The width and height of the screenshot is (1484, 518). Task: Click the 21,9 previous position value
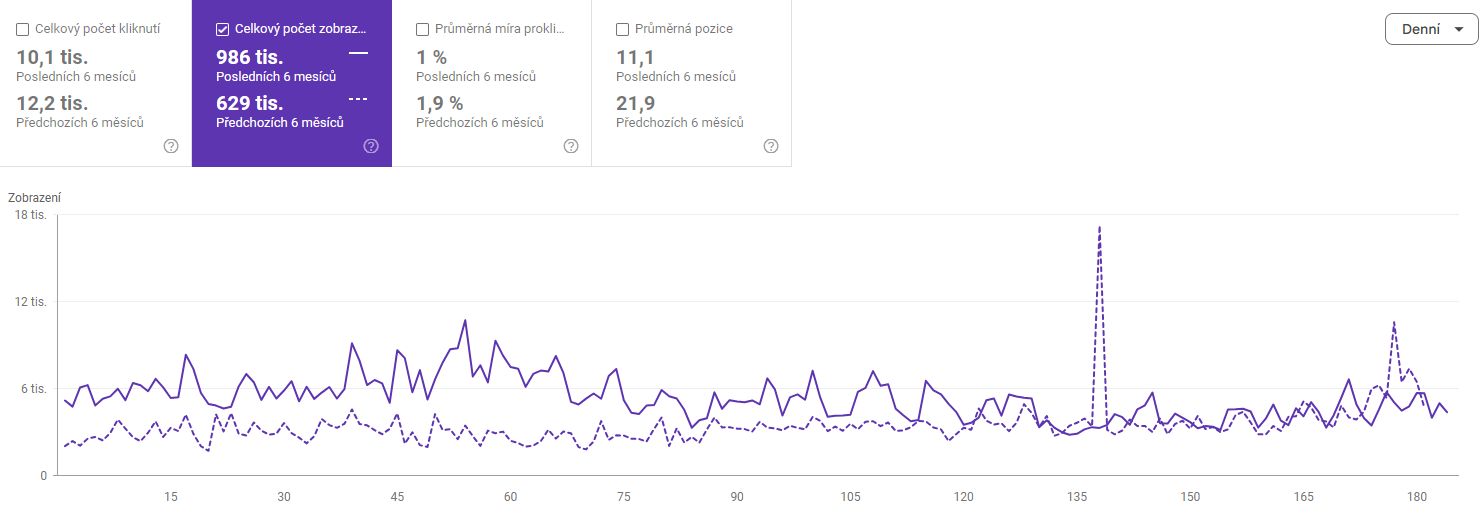(x=635, y=103)
